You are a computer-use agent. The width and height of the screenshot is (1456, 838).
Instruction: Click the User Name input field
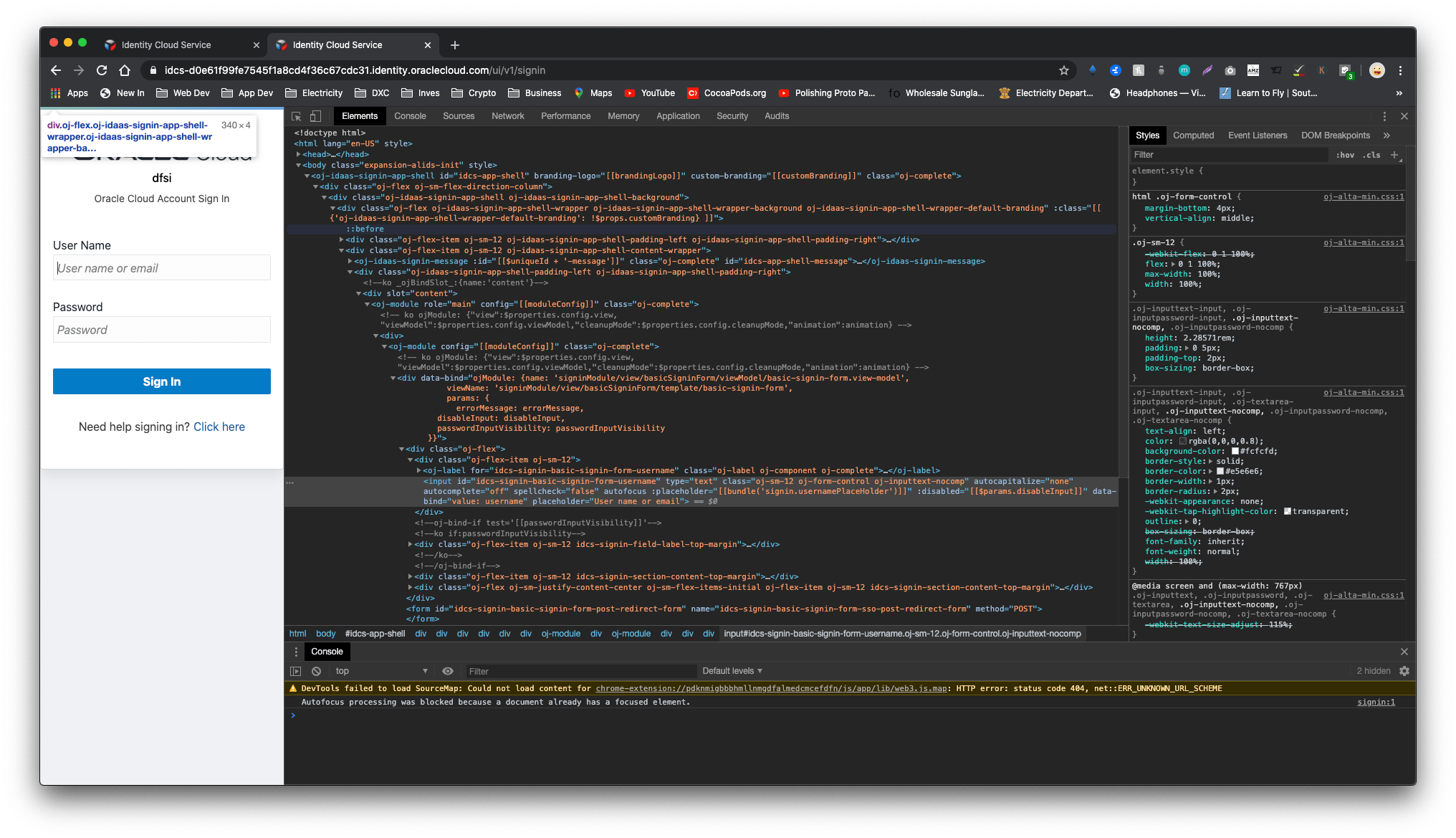tap(161, 267)
